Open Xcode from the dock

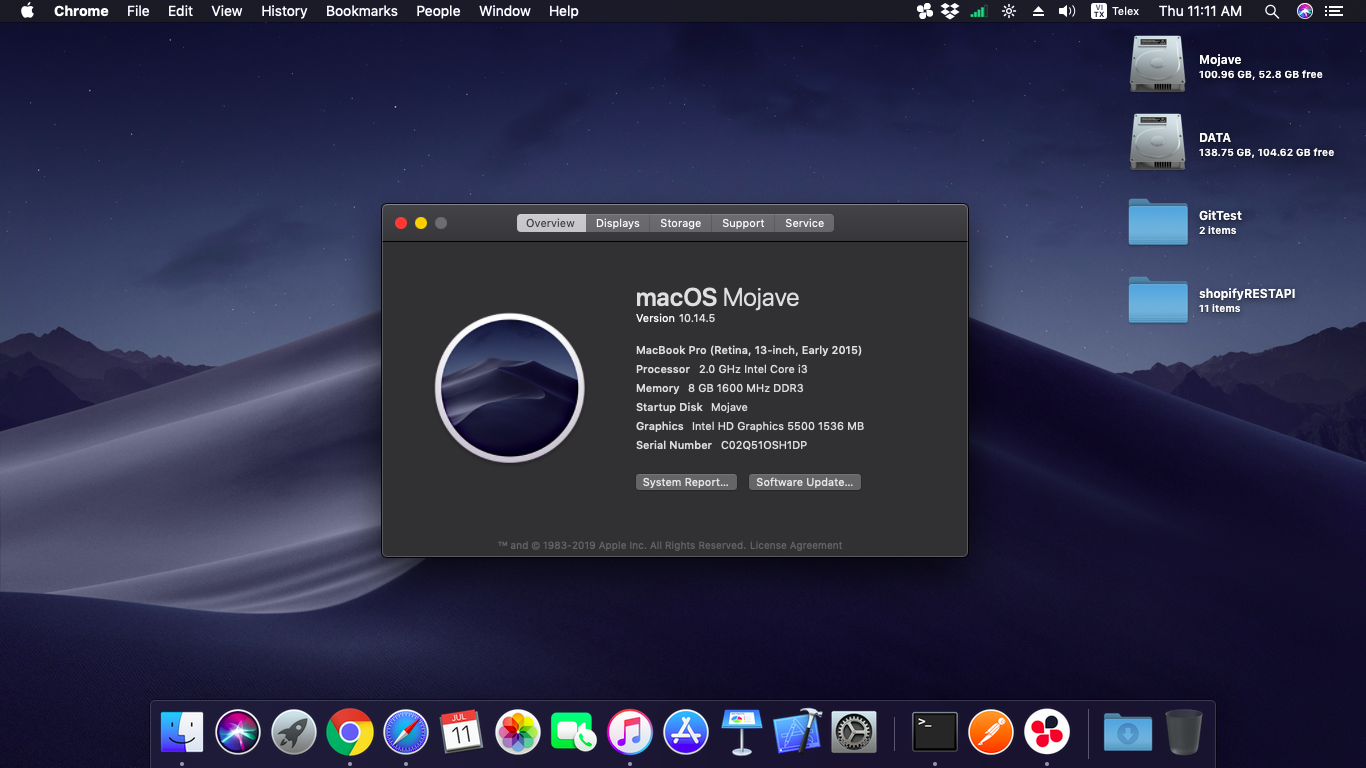point(798,733)
